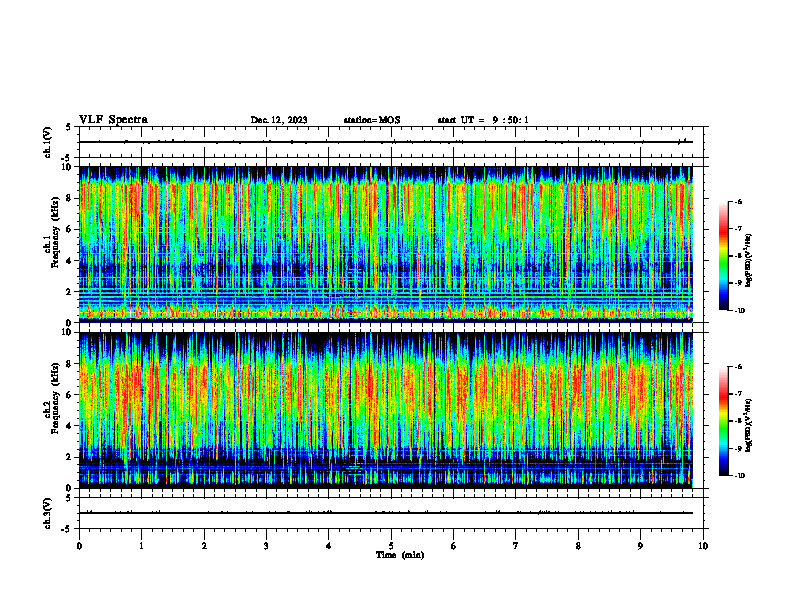Click the ch.2 spectrogram color scale bar

(724, 421)
